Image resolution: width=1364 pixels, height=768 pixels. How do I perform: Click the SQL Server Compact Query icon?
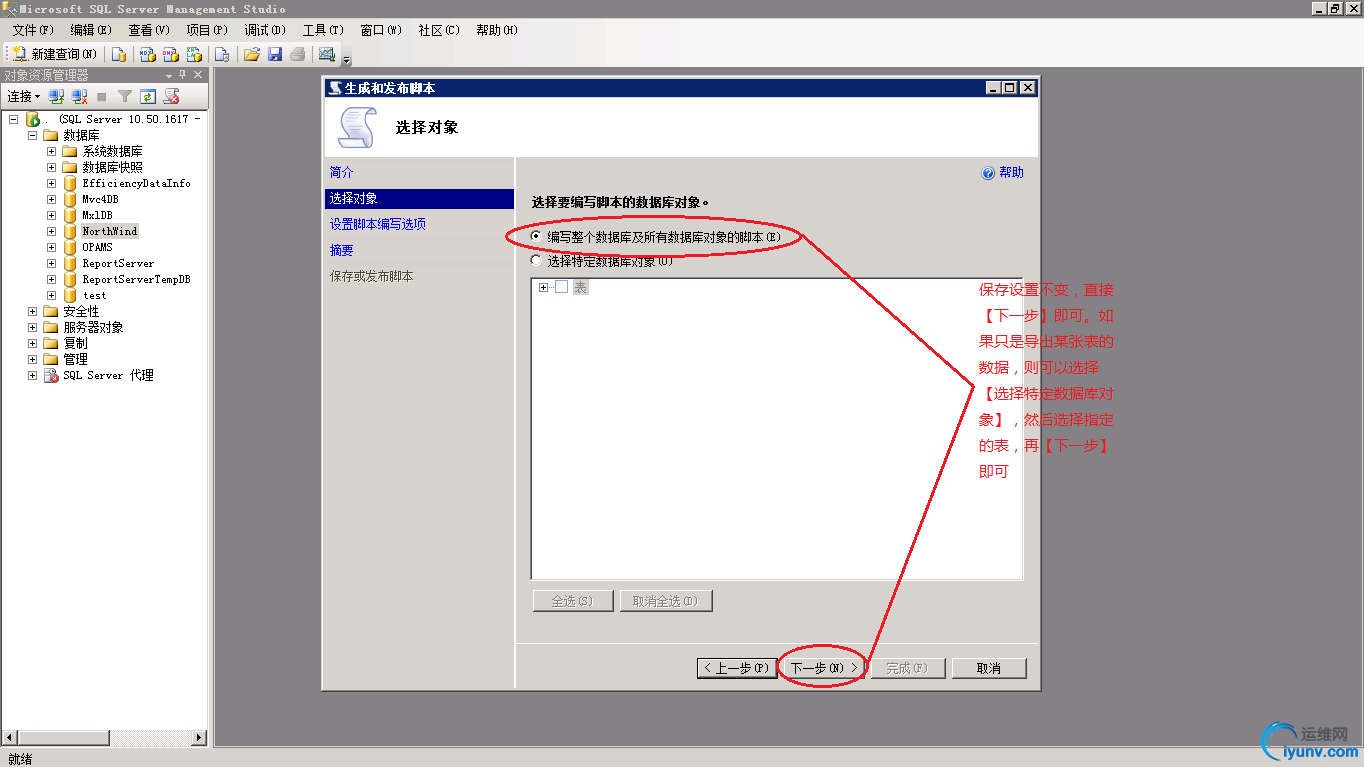222,54
